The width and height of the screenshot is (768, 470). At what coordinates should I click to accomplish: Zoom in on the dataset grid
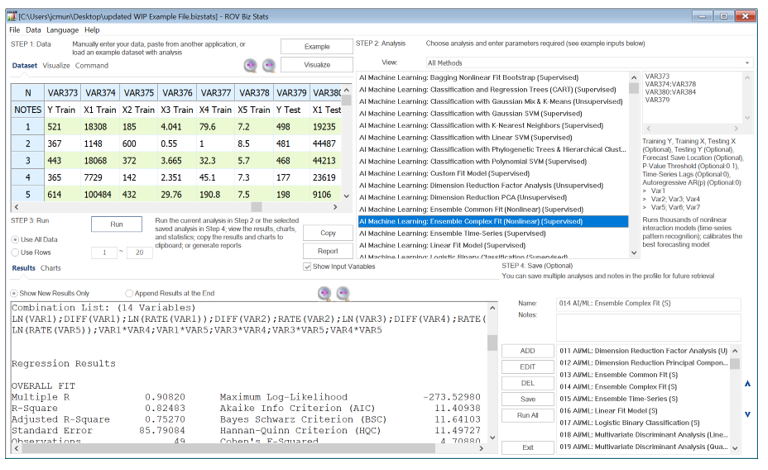click(250, 65)
